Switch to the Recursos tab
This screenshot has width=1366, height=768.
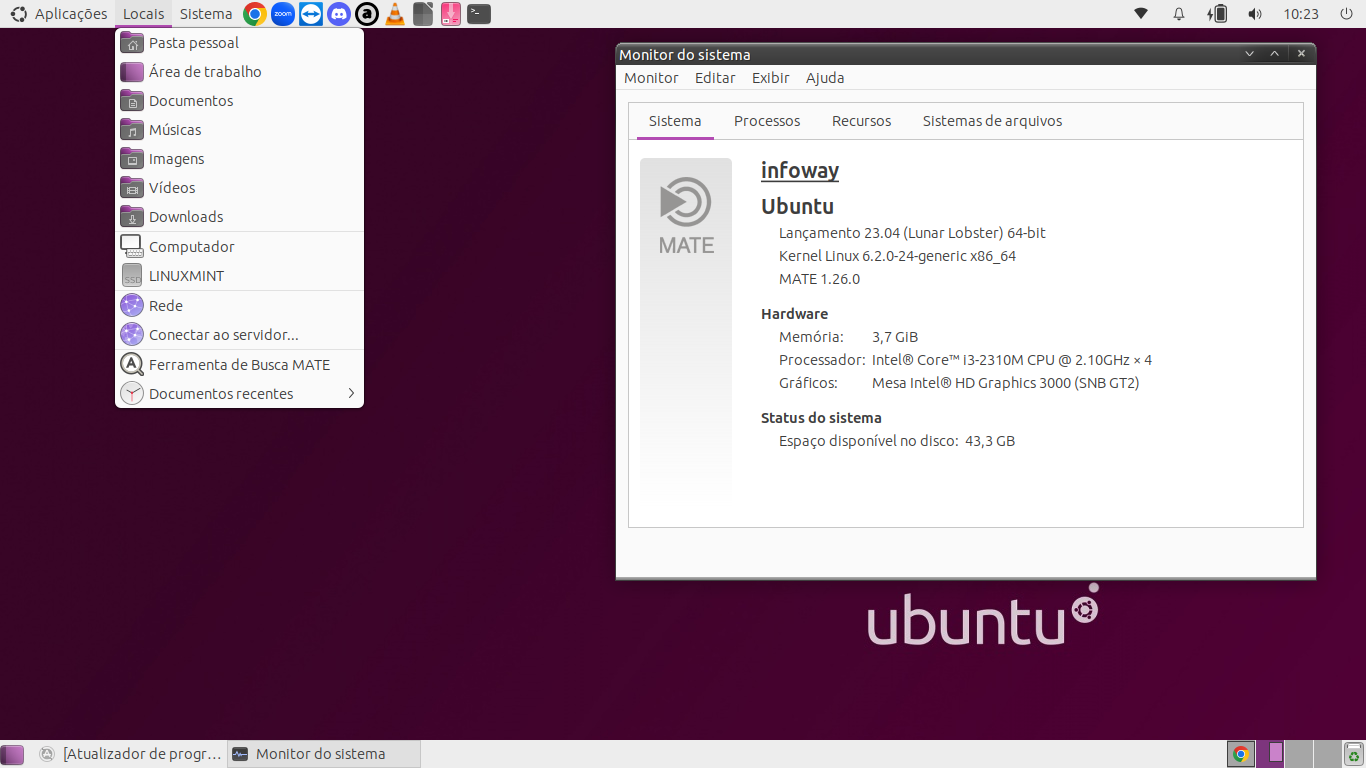pyautogui.click(x=861, y=121)
